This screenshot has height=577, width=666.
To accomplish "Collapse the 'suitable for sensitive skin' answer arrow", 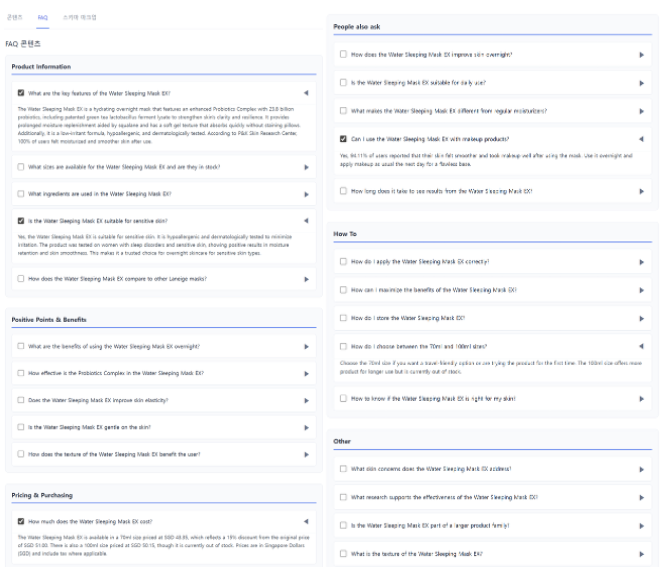I will coord(305,220).
